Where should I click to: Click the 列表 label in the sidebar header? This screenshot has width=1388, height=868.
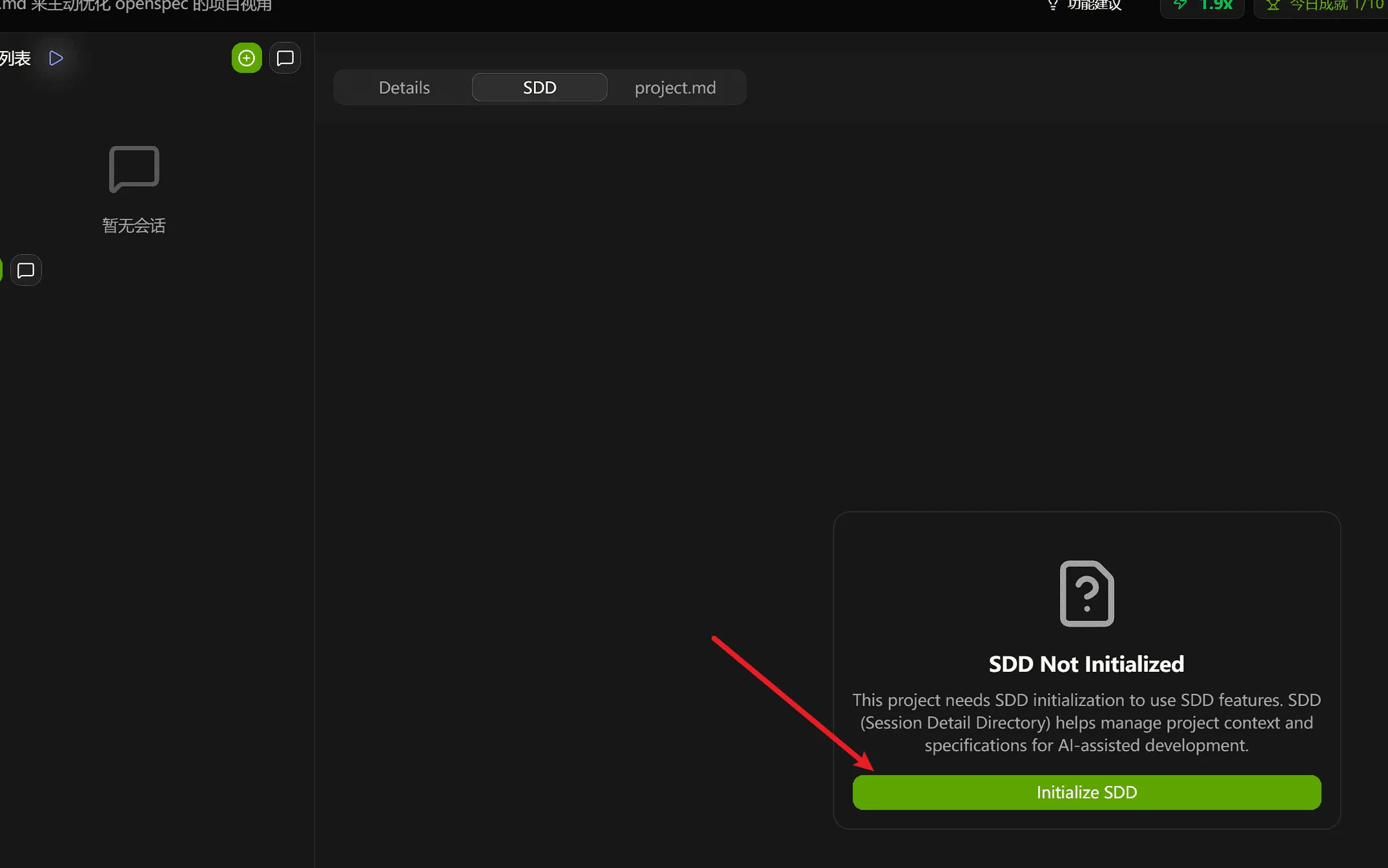[x=15, y=57]
